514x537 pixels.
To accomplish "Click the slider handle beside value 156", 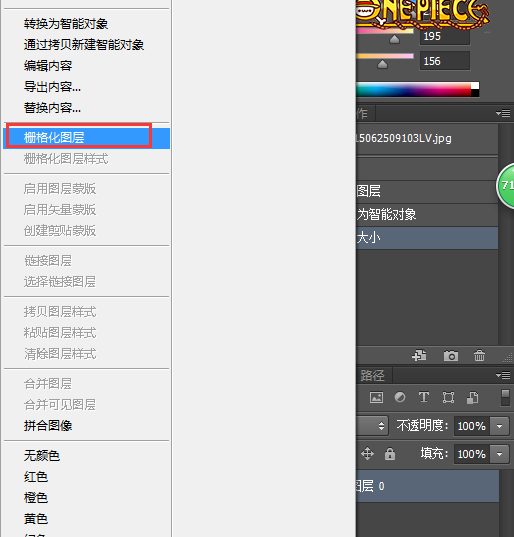I will [x=383, y=64].
